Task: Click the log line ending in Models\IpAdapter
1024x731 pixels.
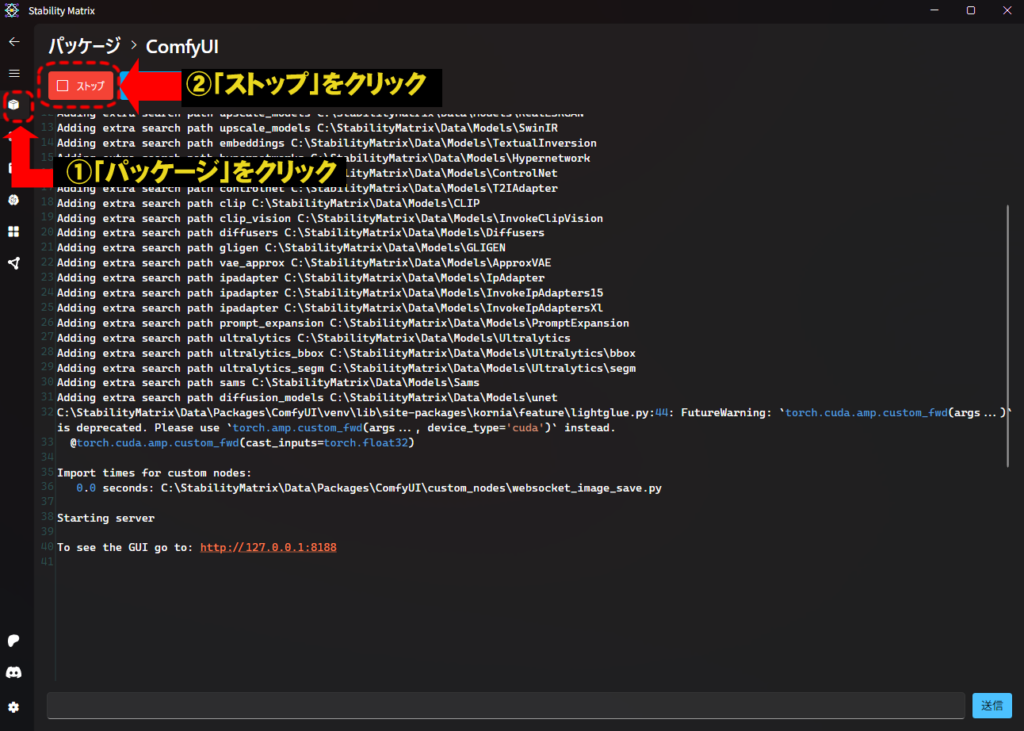Action: pos(300,278)
